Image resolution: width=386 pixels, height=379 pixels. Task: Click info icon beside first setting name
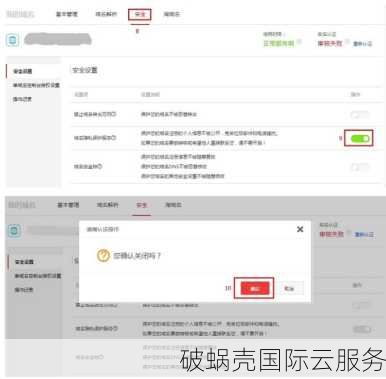coord(114,114)
